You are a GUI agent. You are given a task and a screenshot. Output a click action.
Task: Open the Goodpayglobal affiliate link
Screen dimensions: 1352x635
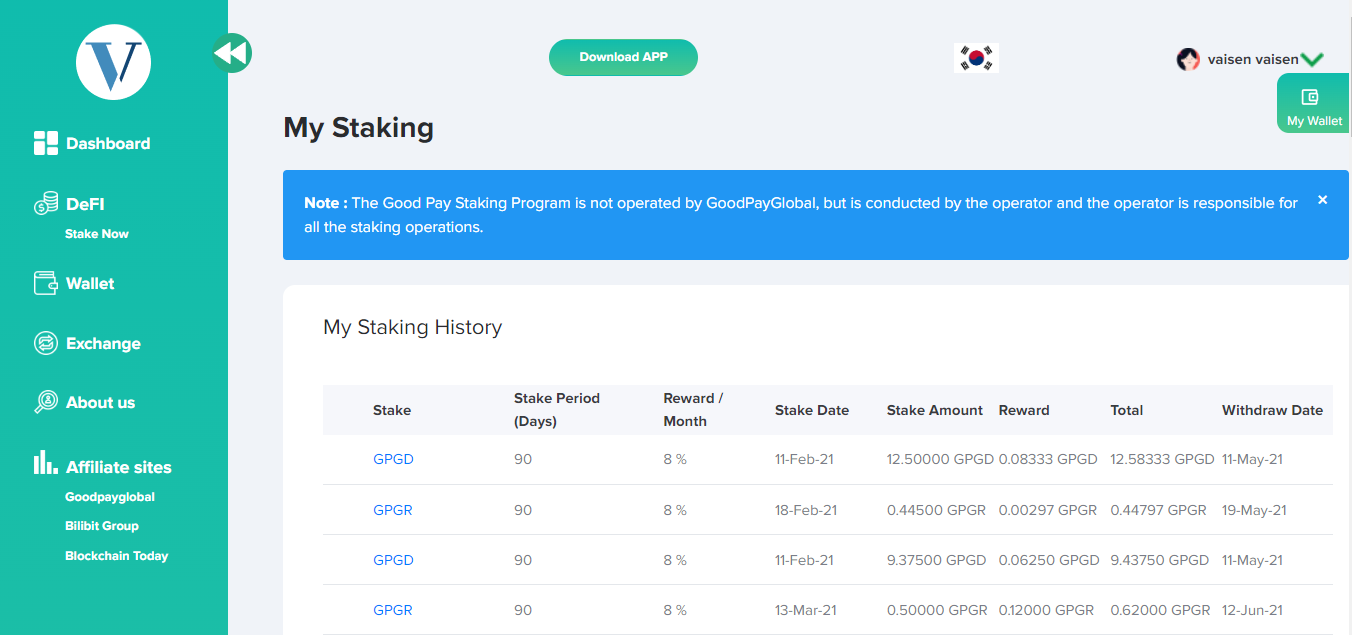[x=110, y=497]
